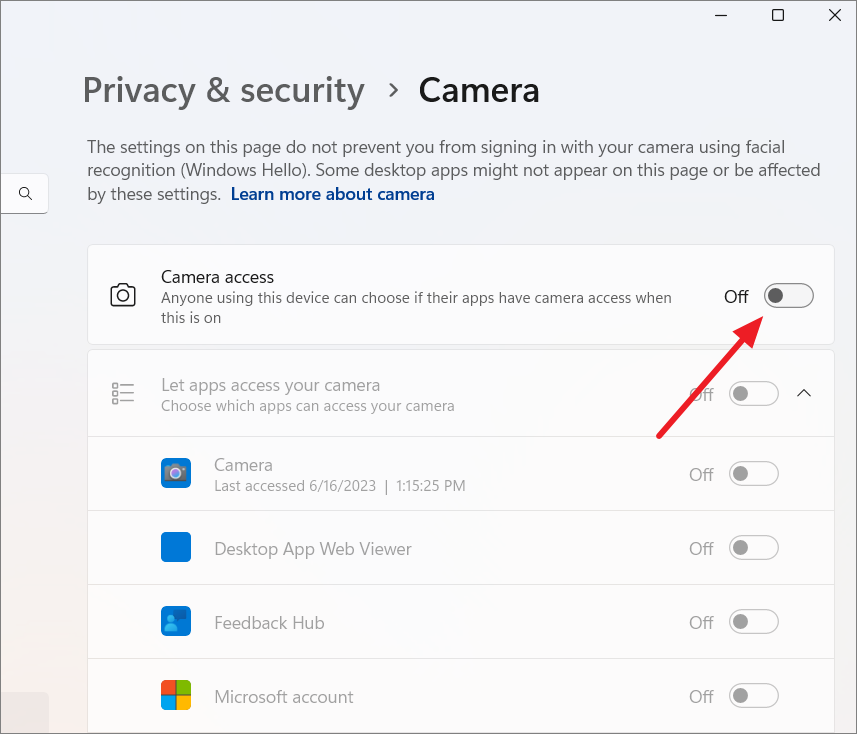Click the Feedback Hub app icon
This screenshot has width=857, height=734.
click(x=176, y=621)
